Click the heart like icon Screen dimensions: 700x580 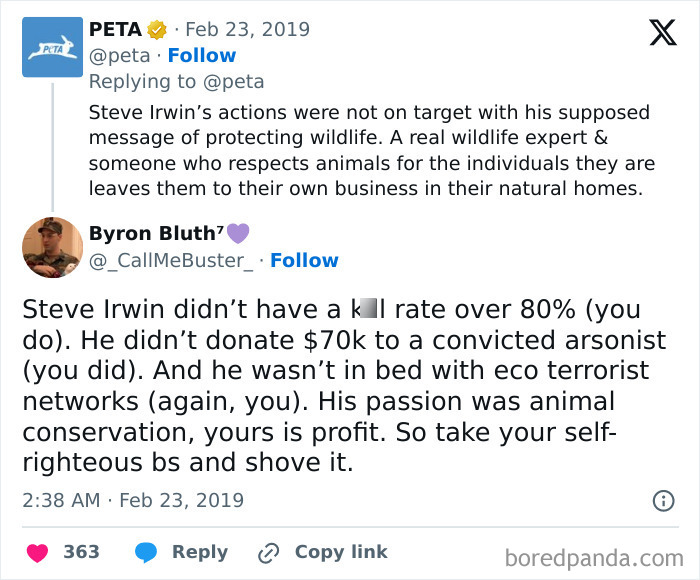pyautogui.click(x=38, y=553)
